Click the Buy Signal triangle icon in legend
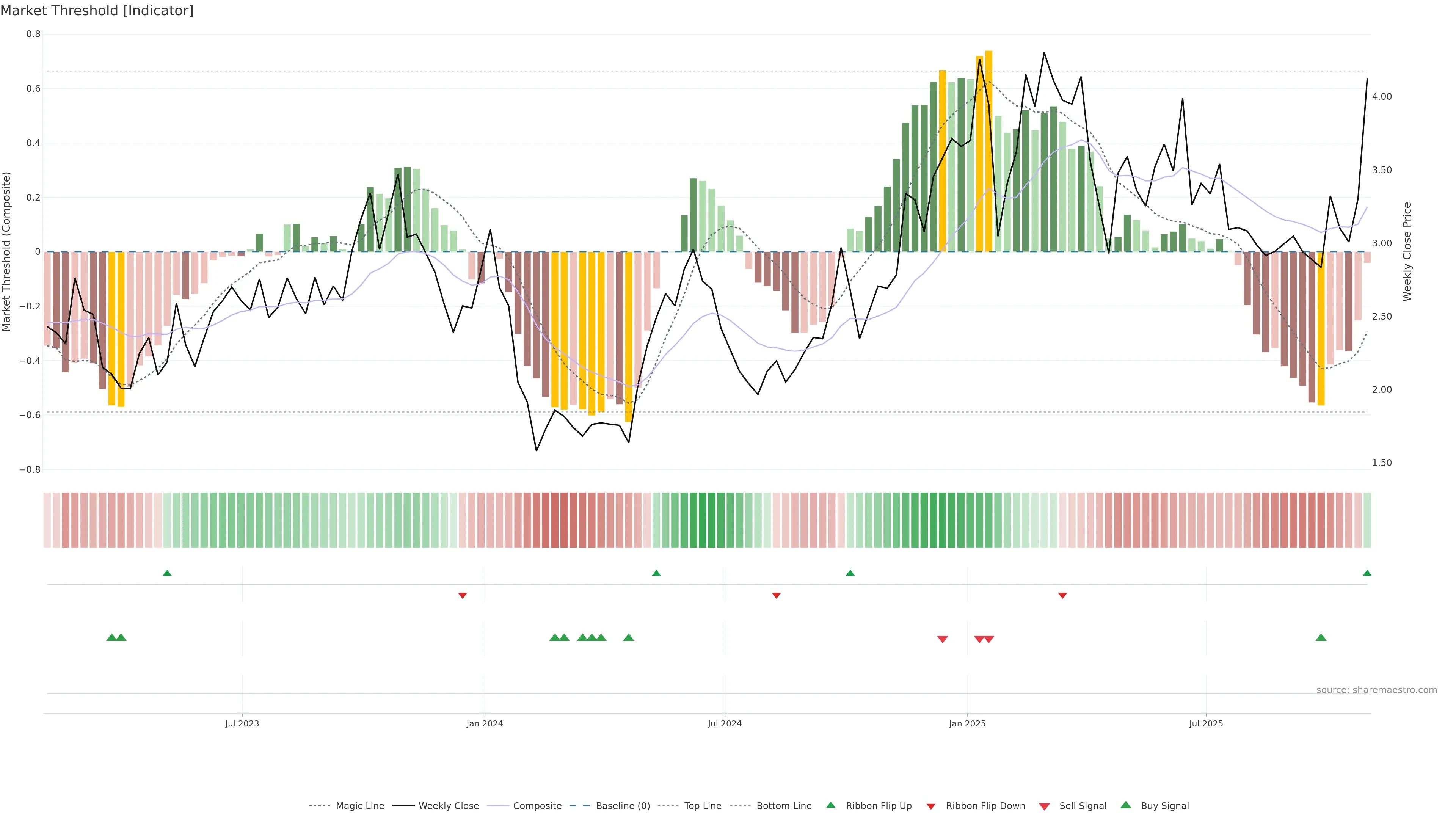Image resolution: width=1456 pixels, height=819 pixels. coord(1125,805)
